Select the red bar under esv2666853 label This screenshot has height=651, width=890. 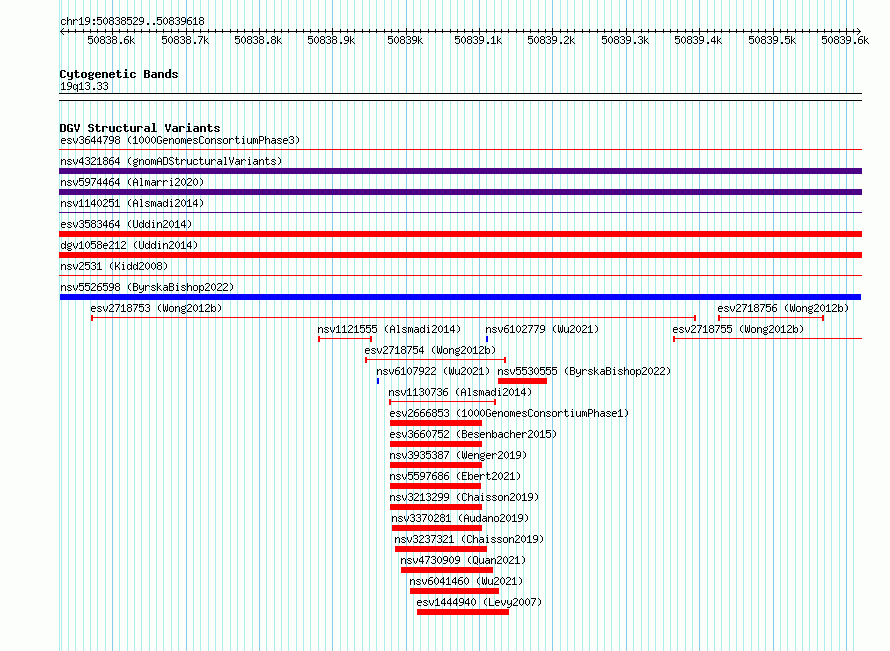(x=436, y=423)
